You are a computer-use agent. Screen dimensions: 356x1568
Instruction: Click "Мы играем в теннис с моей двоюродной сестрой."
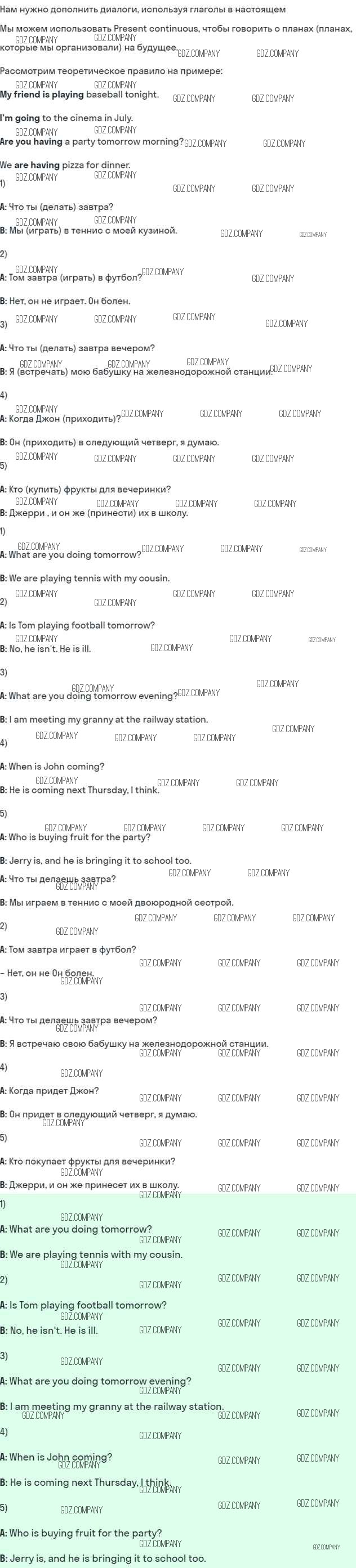point(121,903)
